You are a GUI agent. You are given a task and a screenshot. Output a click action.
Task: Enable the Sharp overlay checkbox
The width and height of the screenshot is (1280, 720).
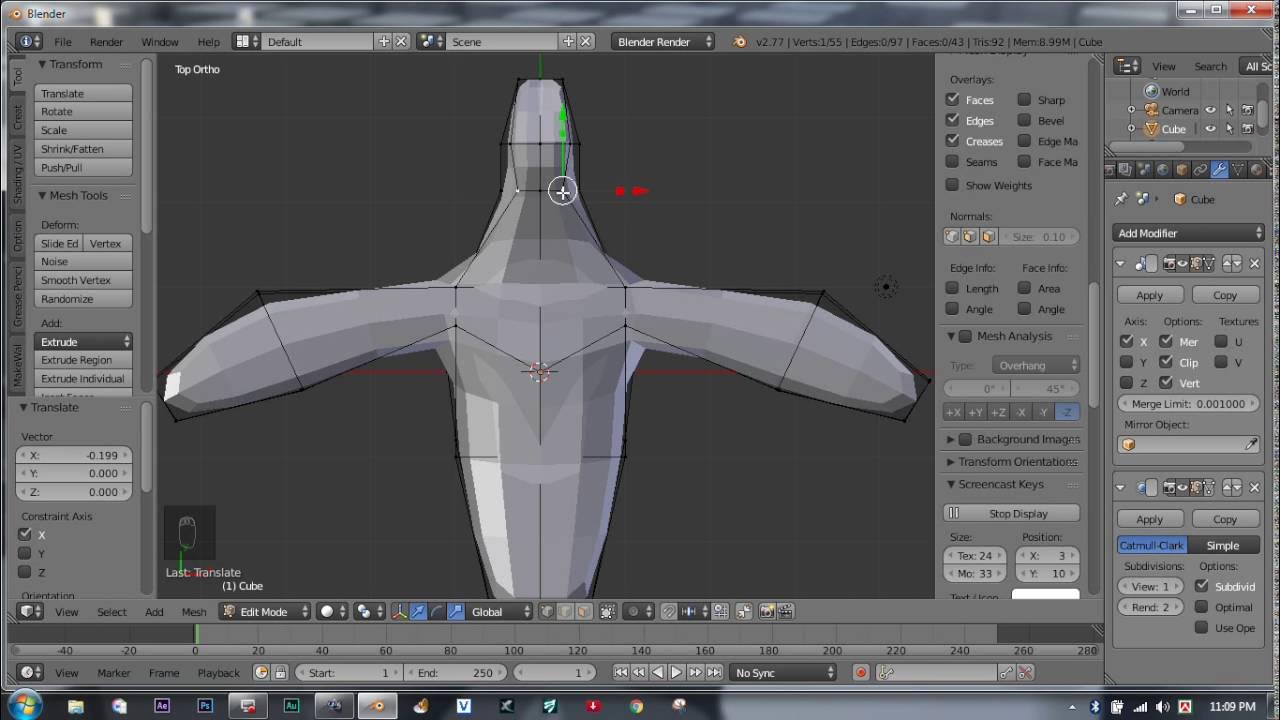(x=1024, y=100)
